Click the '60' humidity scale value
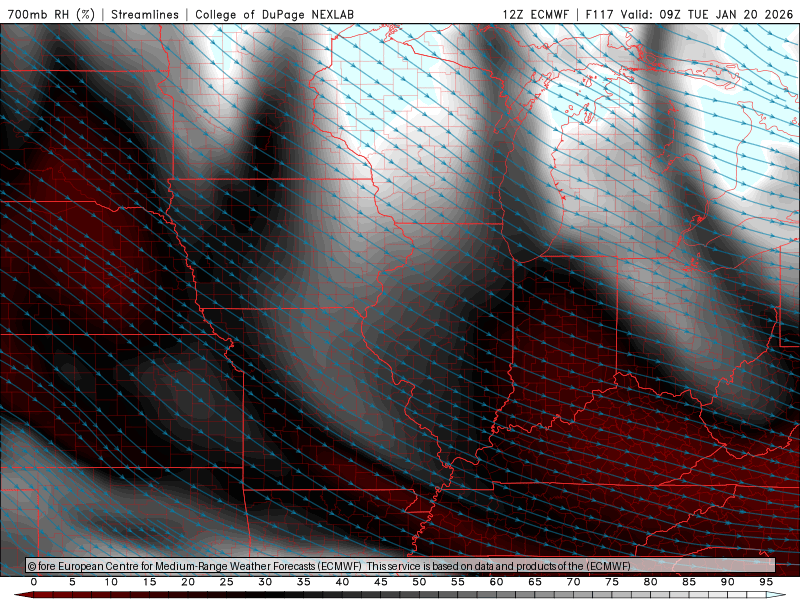The height and width of the screenshot is (600, 800). pos(496,582)
